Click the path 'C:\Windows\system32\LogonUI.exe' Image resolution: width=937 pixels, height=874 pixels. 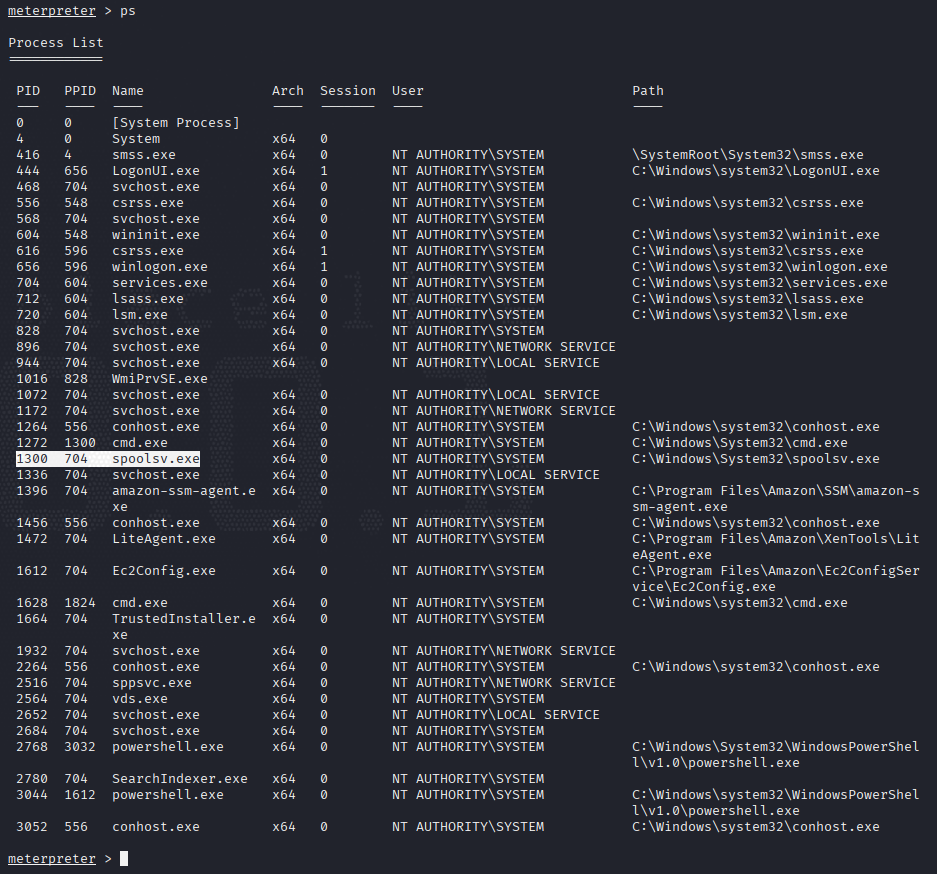756,171
